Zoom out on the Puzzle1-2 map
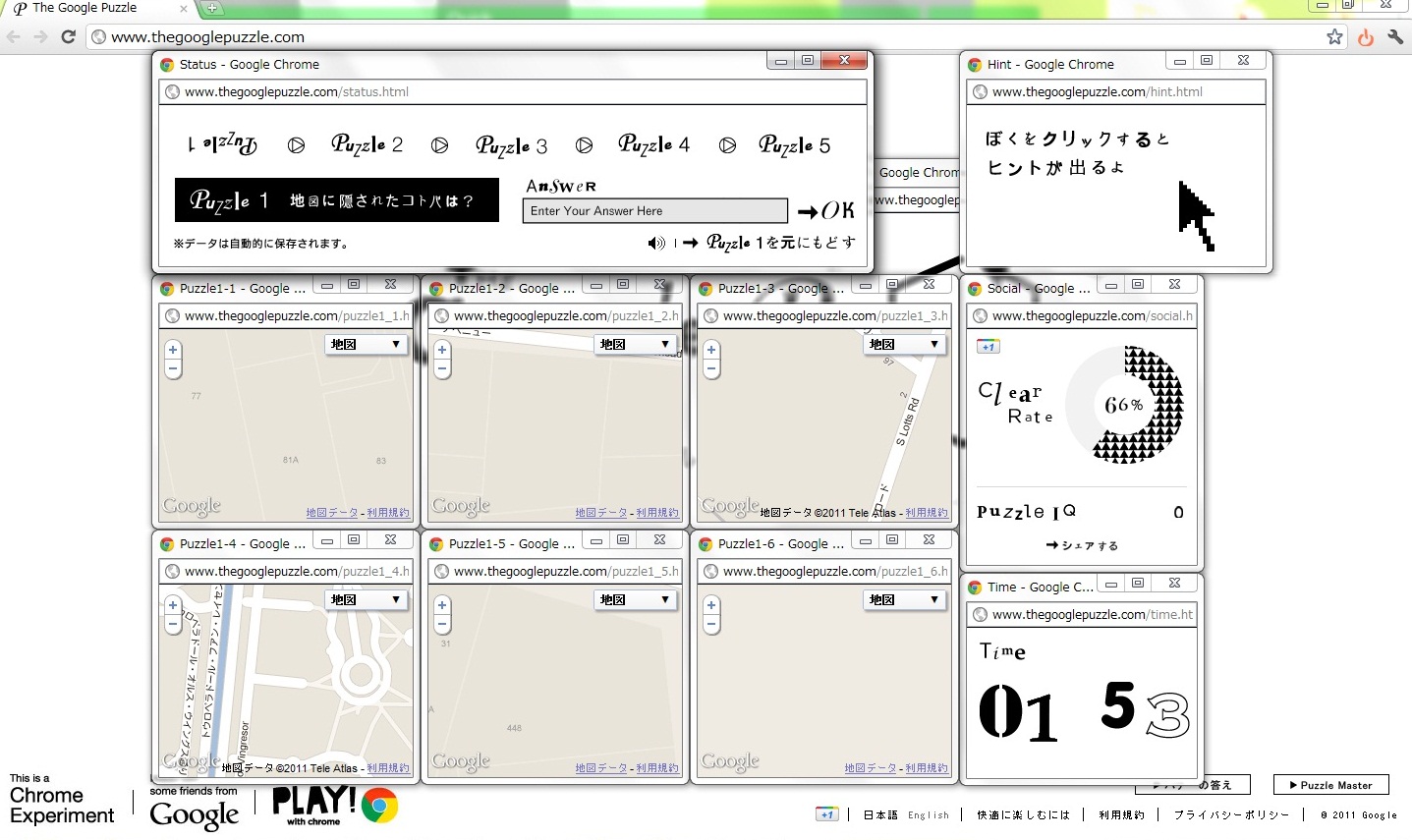1412x840 pixels. click(x=442, y=369)
